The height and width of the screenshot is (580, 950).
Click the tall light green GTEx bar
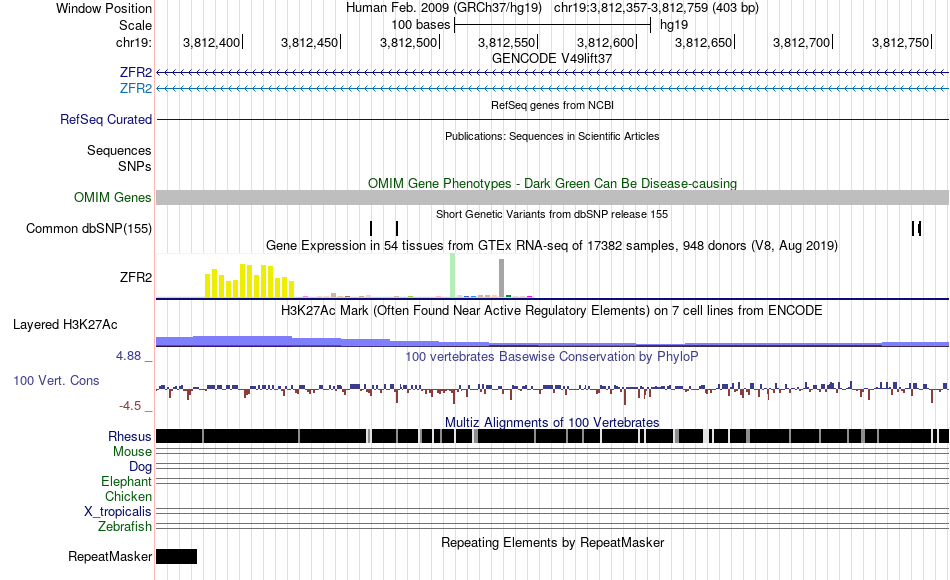tap(453, 275)
